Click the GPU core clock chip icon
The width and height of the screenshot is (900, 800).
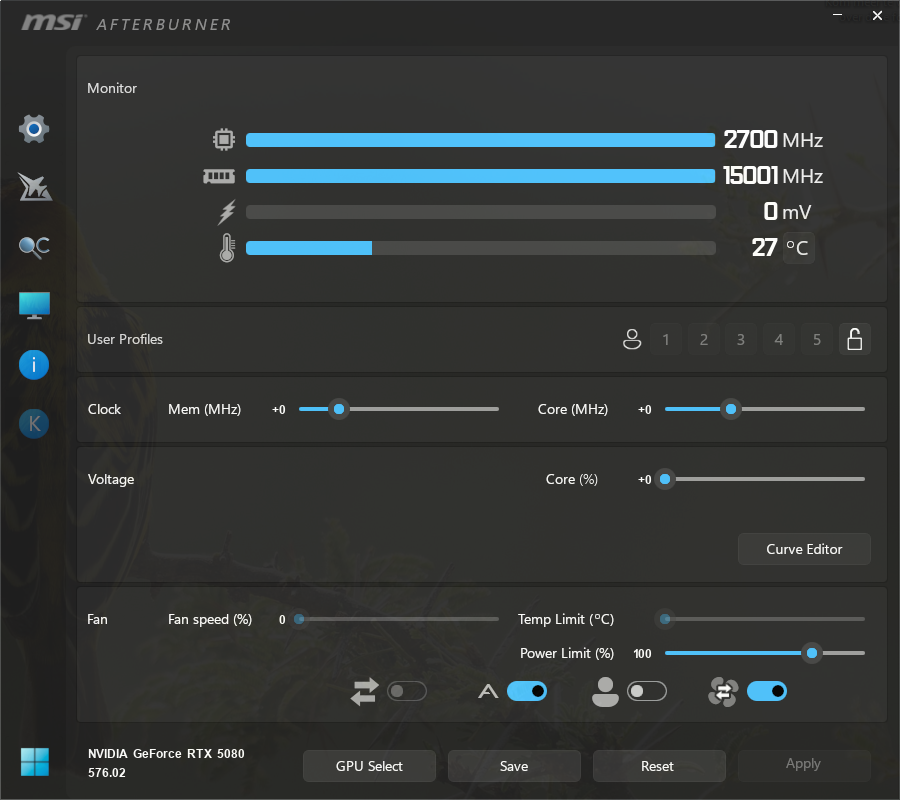point(224,139)
